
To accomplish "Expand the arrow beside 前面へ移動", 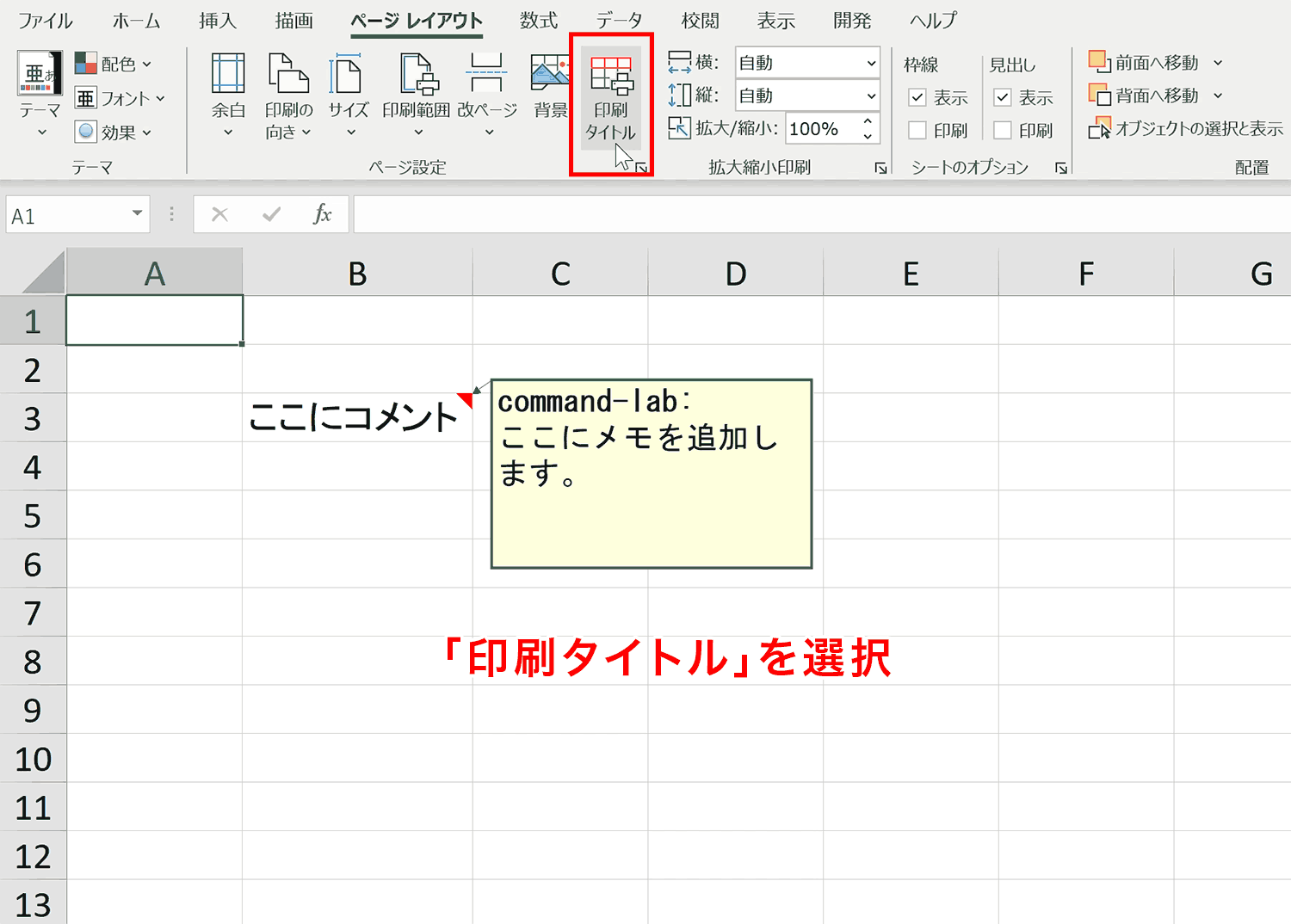I will pos(1218,63).
